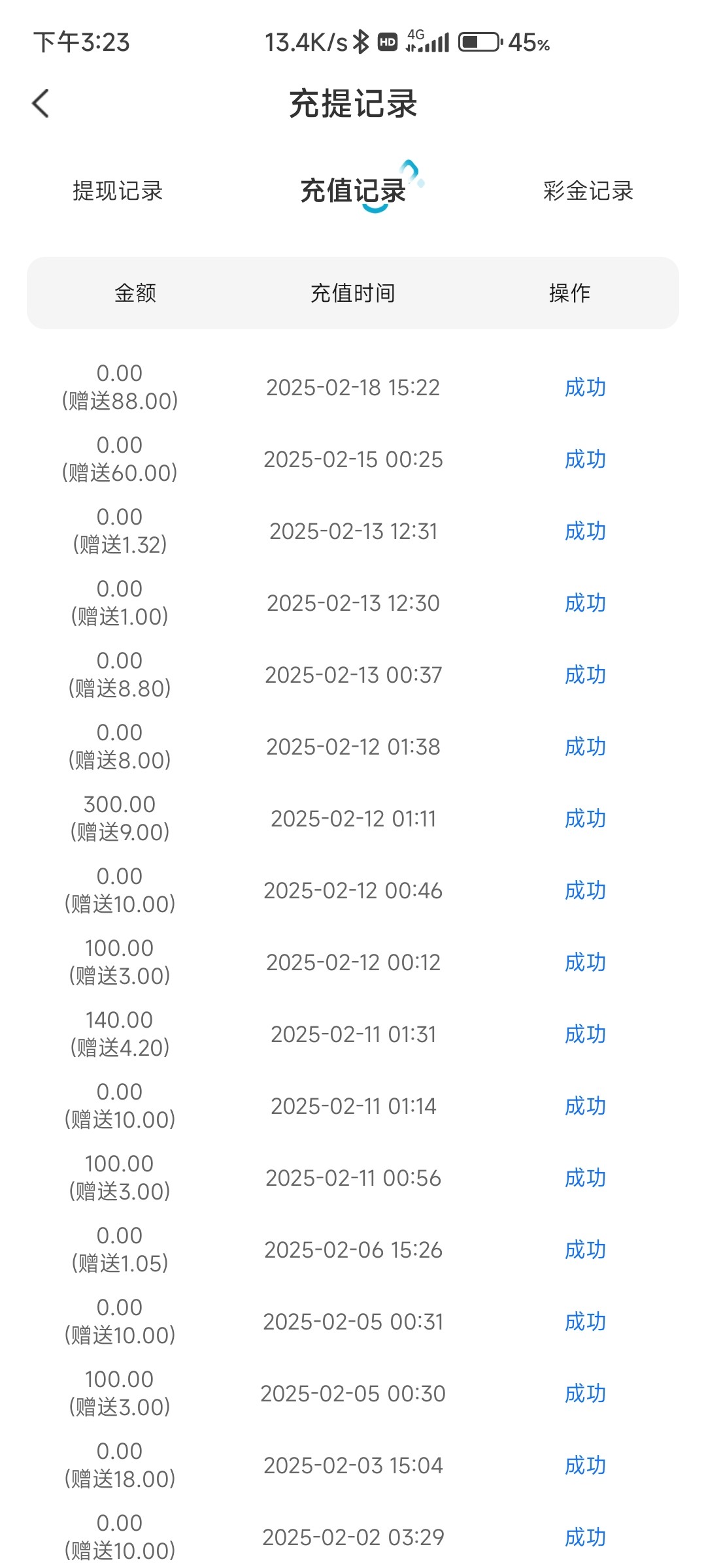
Task: Tap the 4G signal strength icon
Action: (x=428, y=41)
